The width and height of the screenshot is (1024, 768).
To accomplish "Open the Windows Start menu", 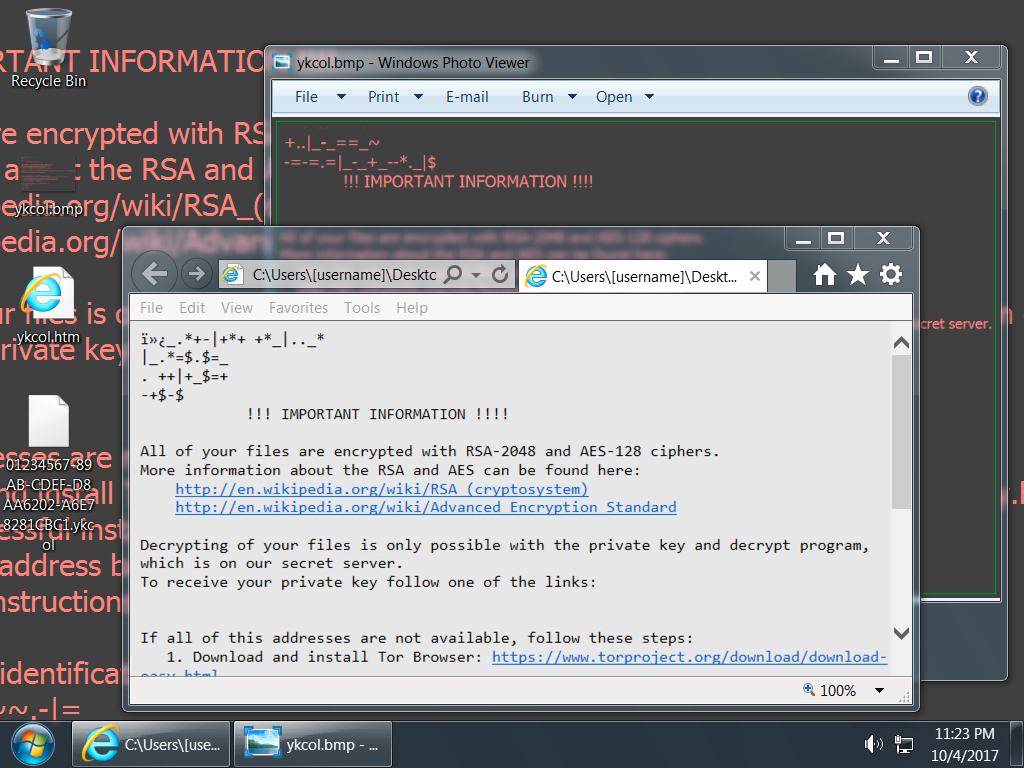I will [x=33, y=744].
